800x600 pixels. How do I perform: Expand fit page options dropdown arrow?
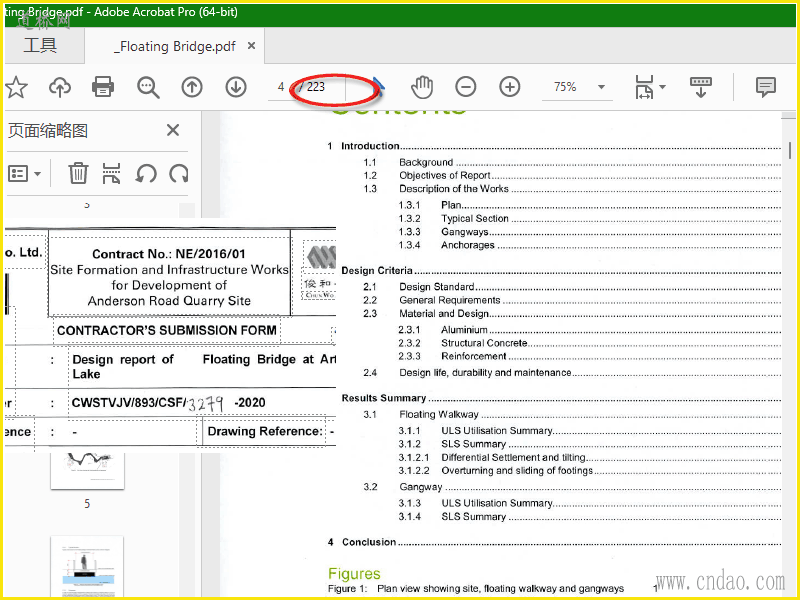(x=662, y=87)
